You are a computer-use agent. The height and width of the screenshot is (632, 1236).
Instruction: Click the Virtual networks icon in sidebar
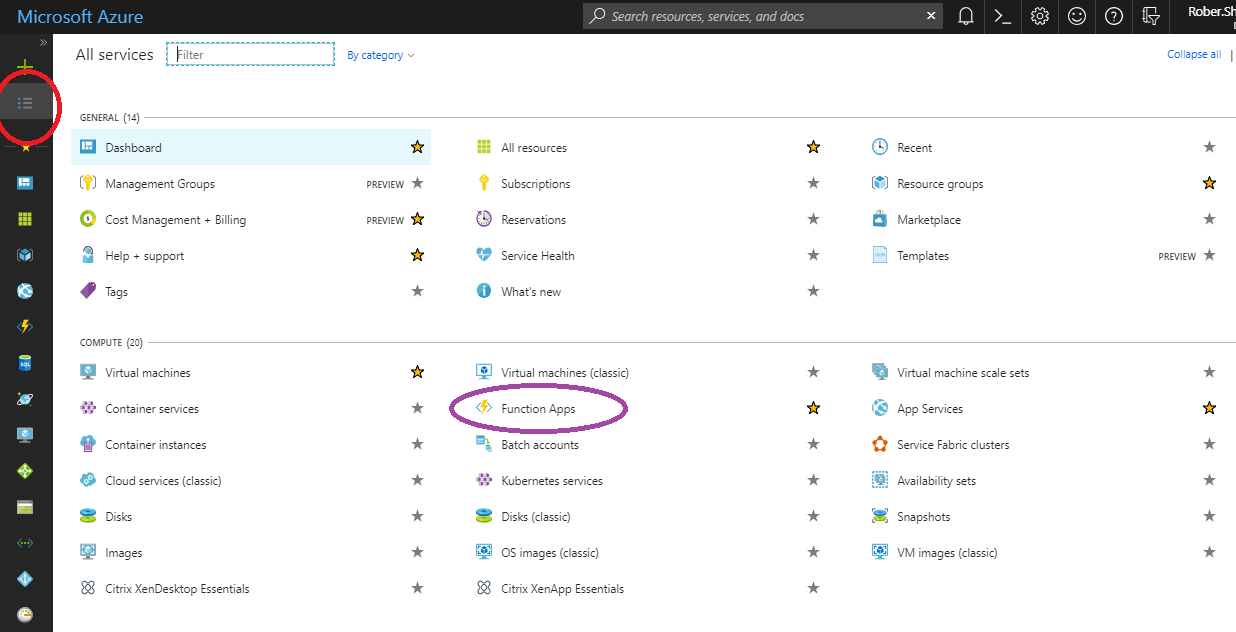pos(26,543)
